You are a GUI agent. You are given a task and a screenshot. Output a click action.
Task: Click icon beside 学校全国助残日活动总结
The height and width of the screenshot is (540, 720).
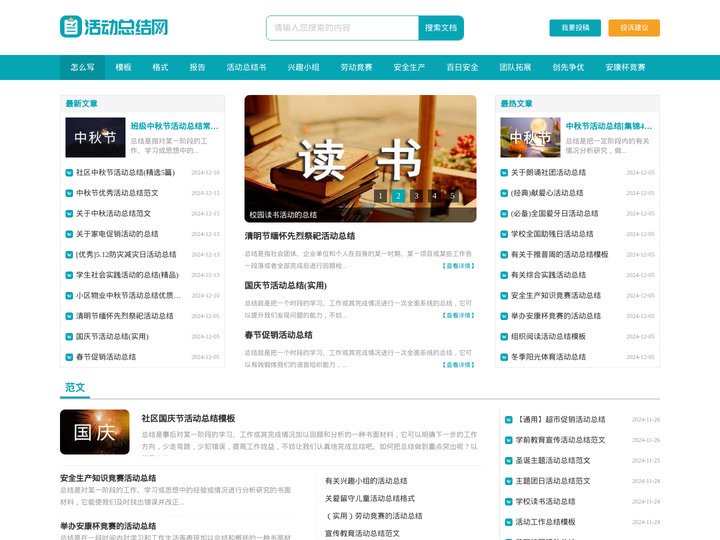point(504,234)
